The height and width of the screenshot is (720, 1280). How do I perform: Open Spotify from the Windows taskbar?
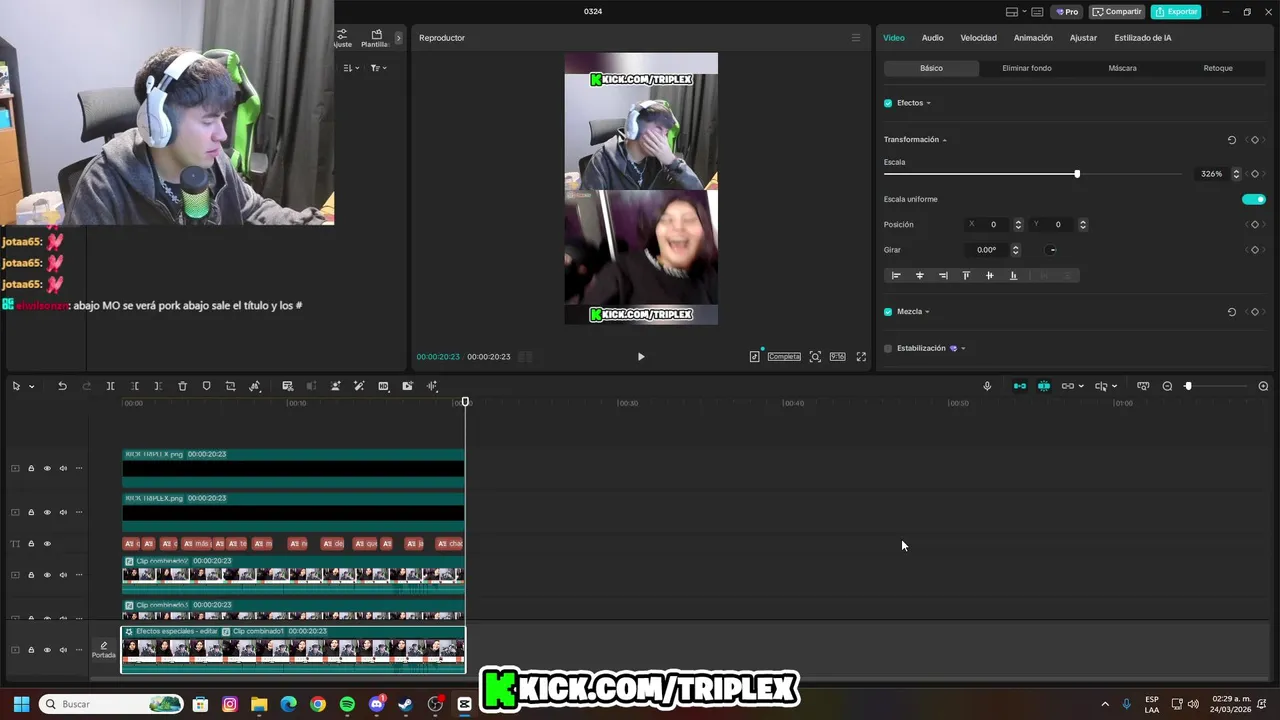pos(347,704)
